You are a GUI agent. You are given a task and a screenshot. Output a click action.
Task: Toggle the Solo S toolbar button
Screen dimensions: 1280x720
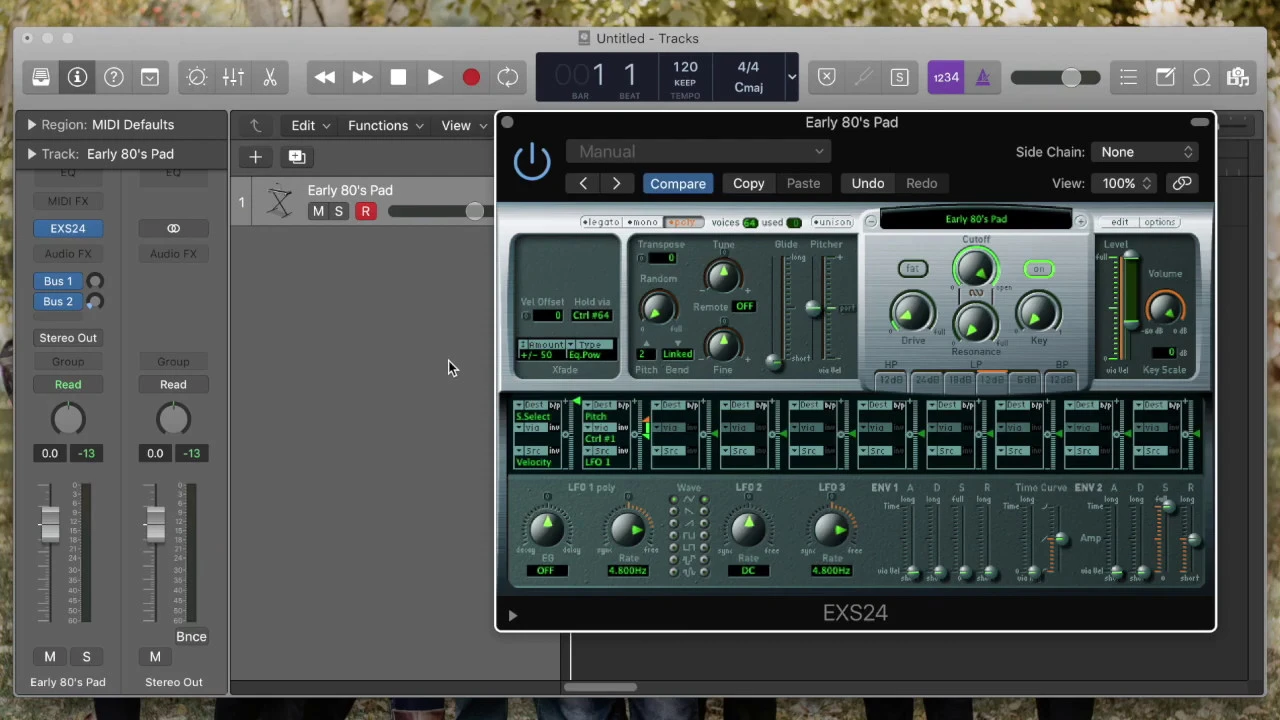[899, 77]
